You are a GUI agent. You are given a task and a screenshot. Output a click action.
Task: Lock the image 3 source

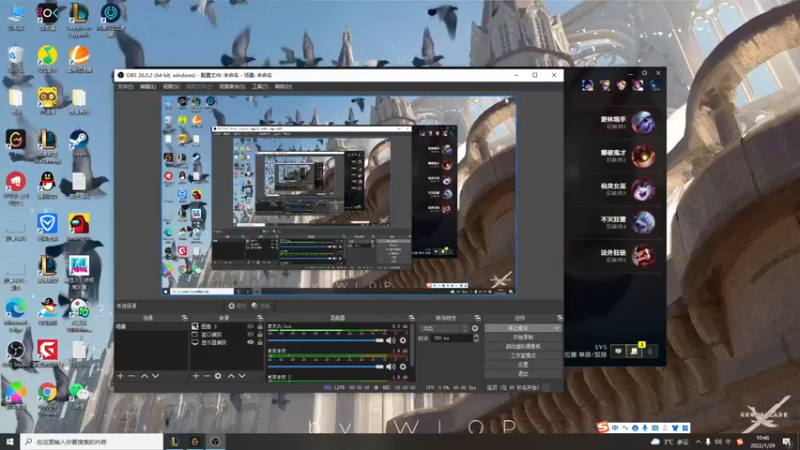click(260, 327)
